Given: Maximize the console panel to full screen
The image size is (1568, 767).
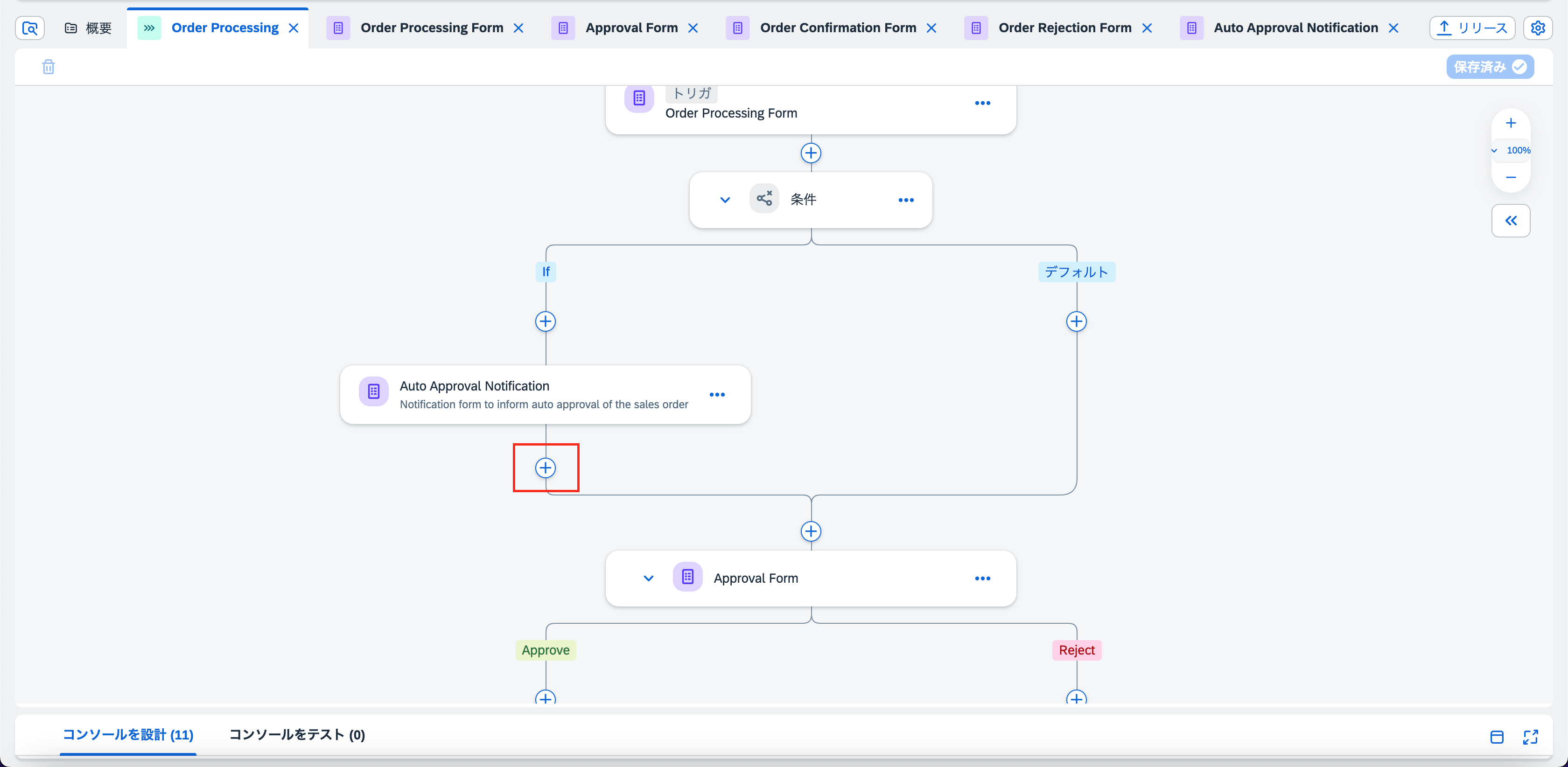Looking at the screenshot, I should 1530,737.
